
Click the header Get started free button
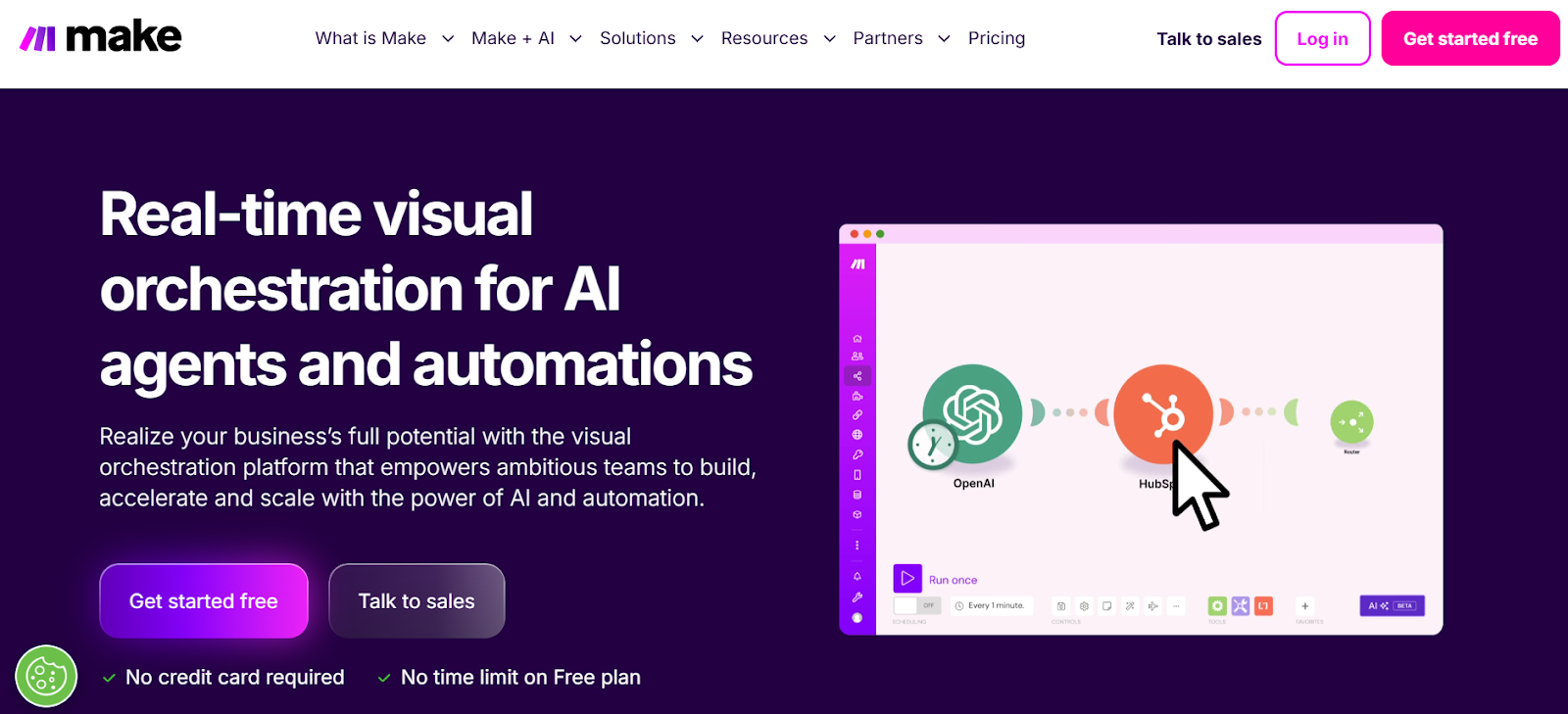click(x=1471, y=38)
